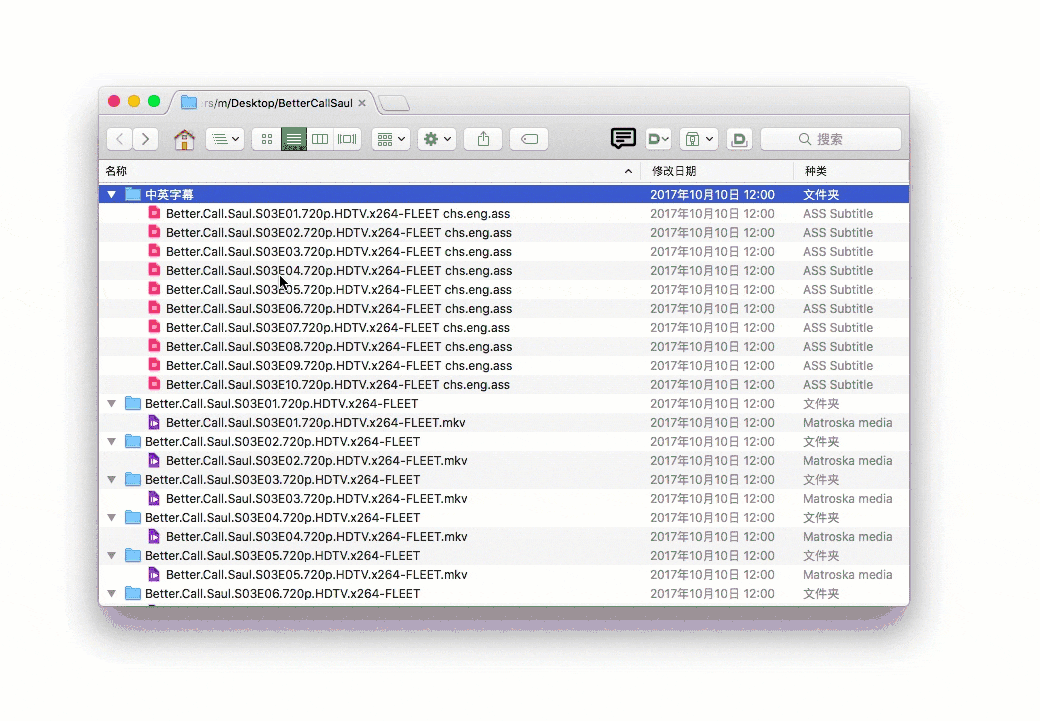
Task: Open the Home folder icon
Action: [184, 139]
